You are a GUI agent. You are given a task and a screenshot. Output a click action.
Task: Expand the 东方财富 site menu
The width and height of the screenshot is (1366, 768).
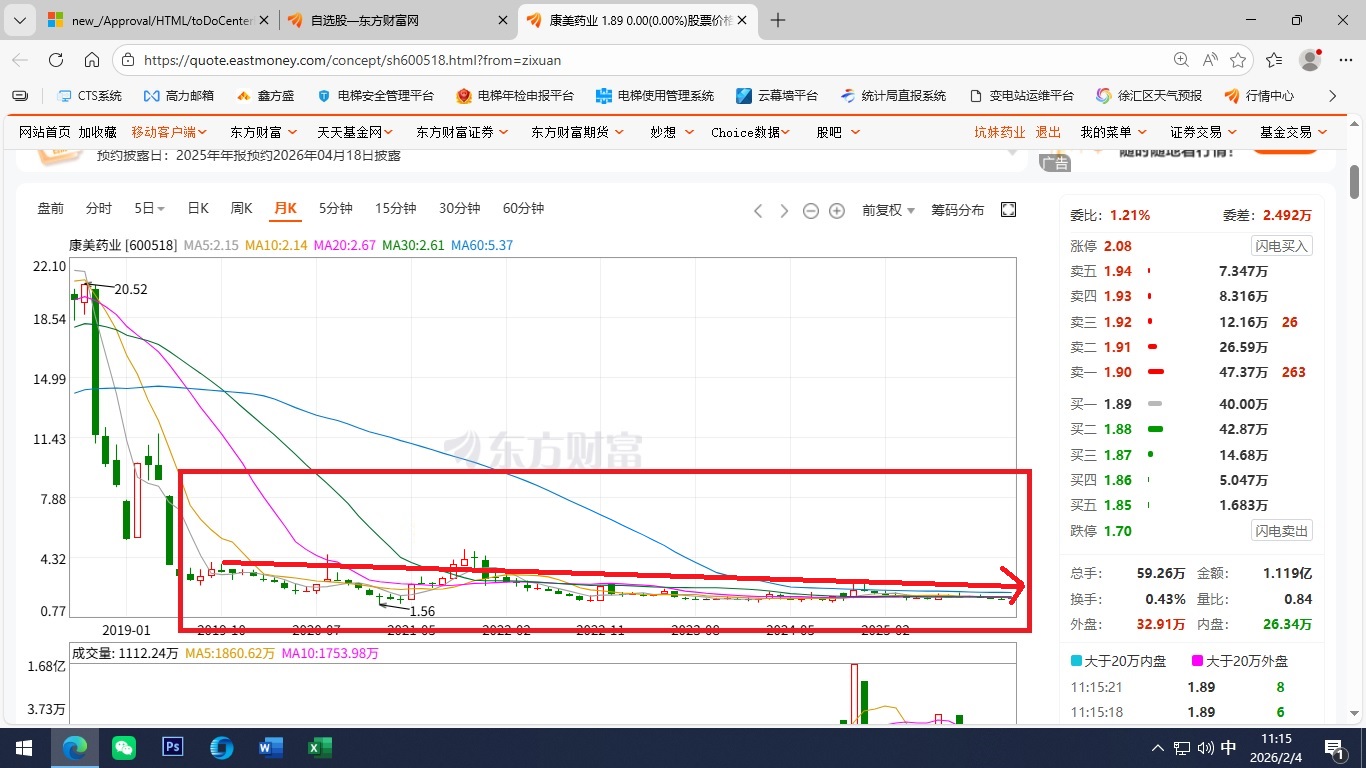pos(262,132)
